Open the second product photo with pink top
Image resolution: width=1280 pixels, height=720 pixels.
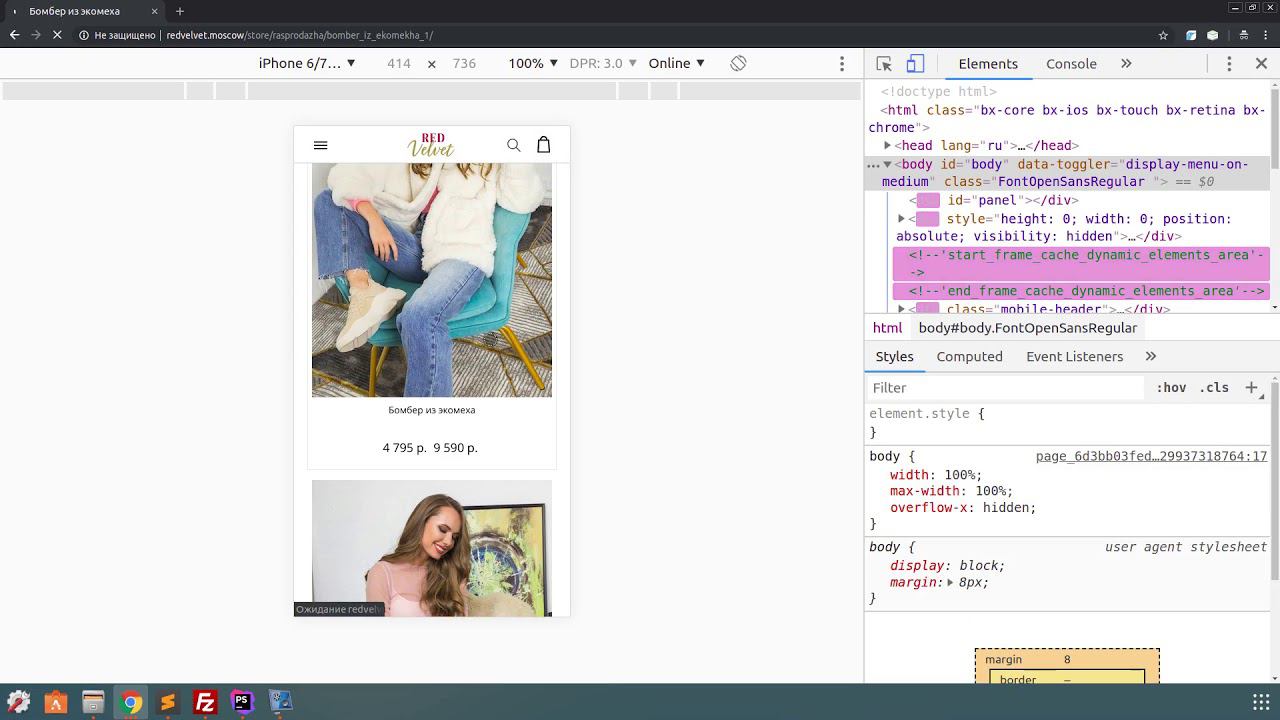[432, 548]
